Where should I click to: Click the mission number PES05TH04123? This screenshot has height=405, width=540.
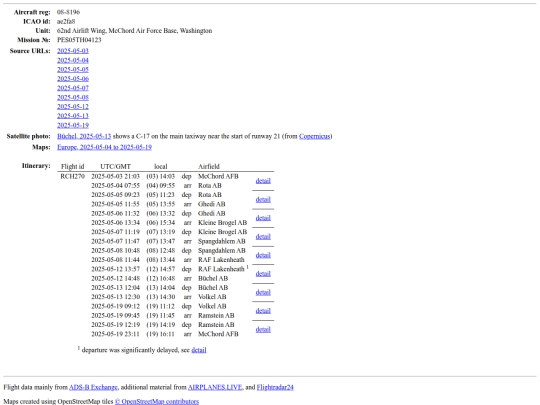(x=79, y=40)
